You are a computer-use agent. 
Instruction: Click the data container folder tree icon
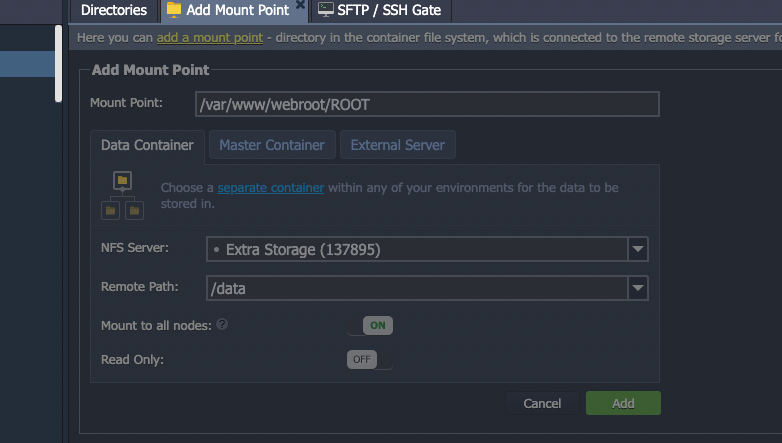tap(122, 194)
